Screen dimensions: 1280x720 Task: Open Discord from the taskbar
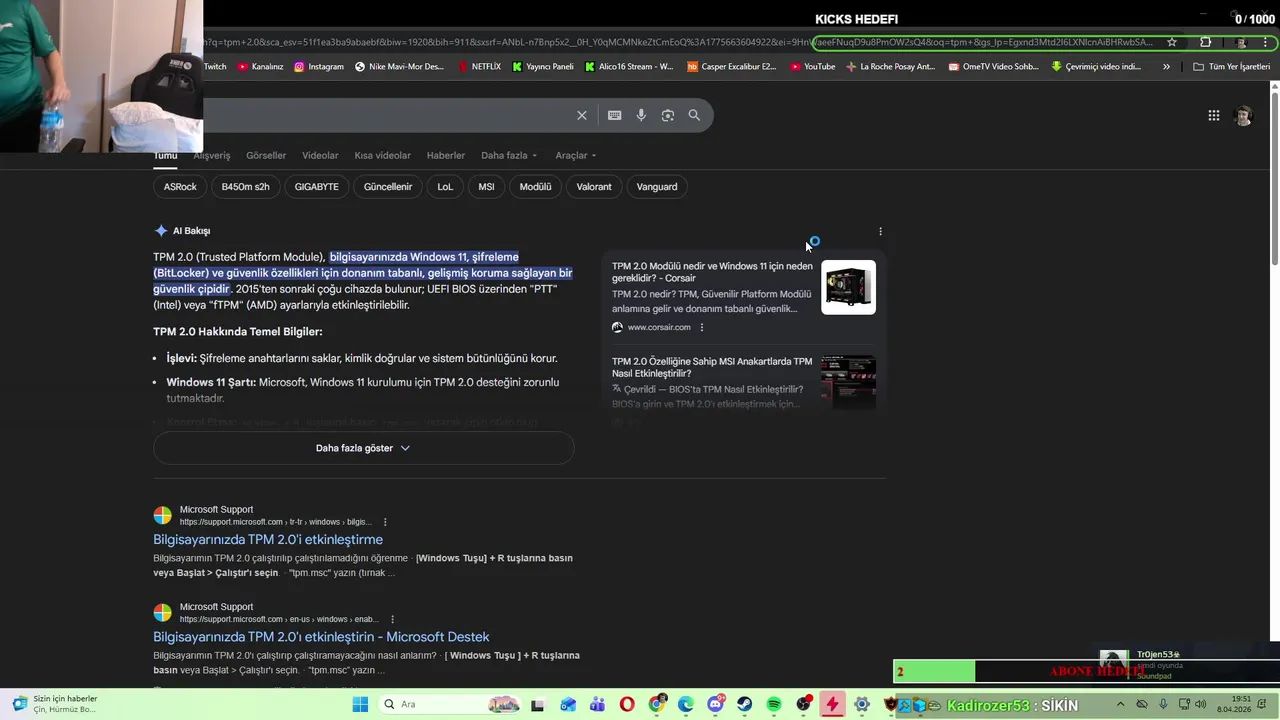715,704
